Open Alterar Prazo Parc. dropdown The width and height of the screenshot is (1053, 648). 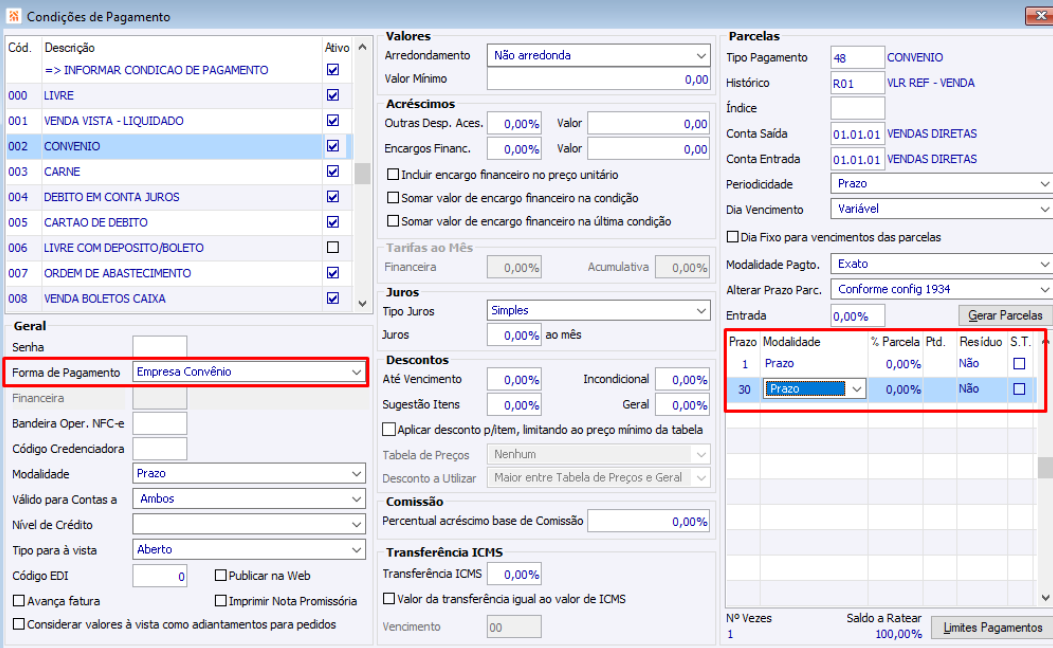point(1044,289)
